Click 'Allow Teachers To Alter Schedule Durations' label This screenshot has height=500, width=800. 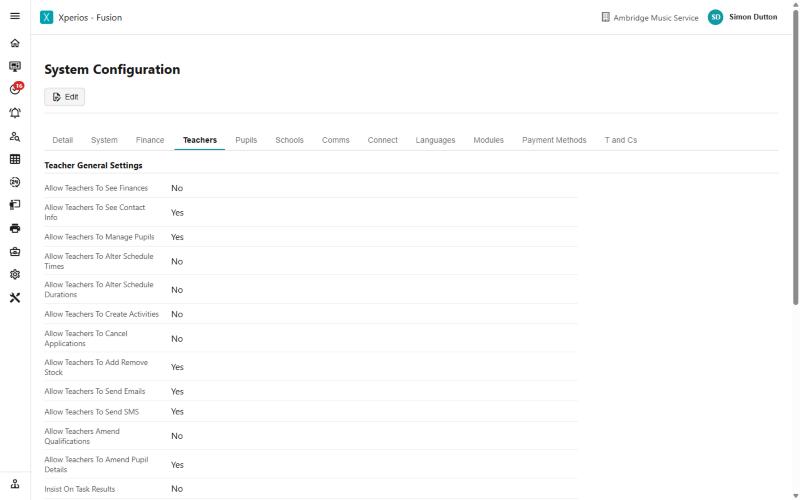coord(99,289)
